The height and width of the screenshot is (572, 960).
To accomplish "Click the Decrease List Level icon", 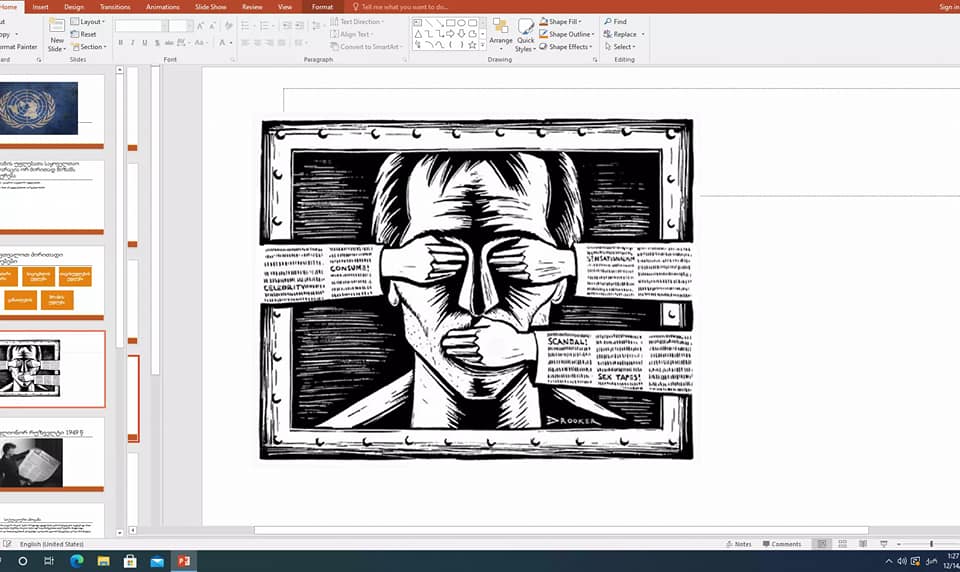I will click(287, 26).
